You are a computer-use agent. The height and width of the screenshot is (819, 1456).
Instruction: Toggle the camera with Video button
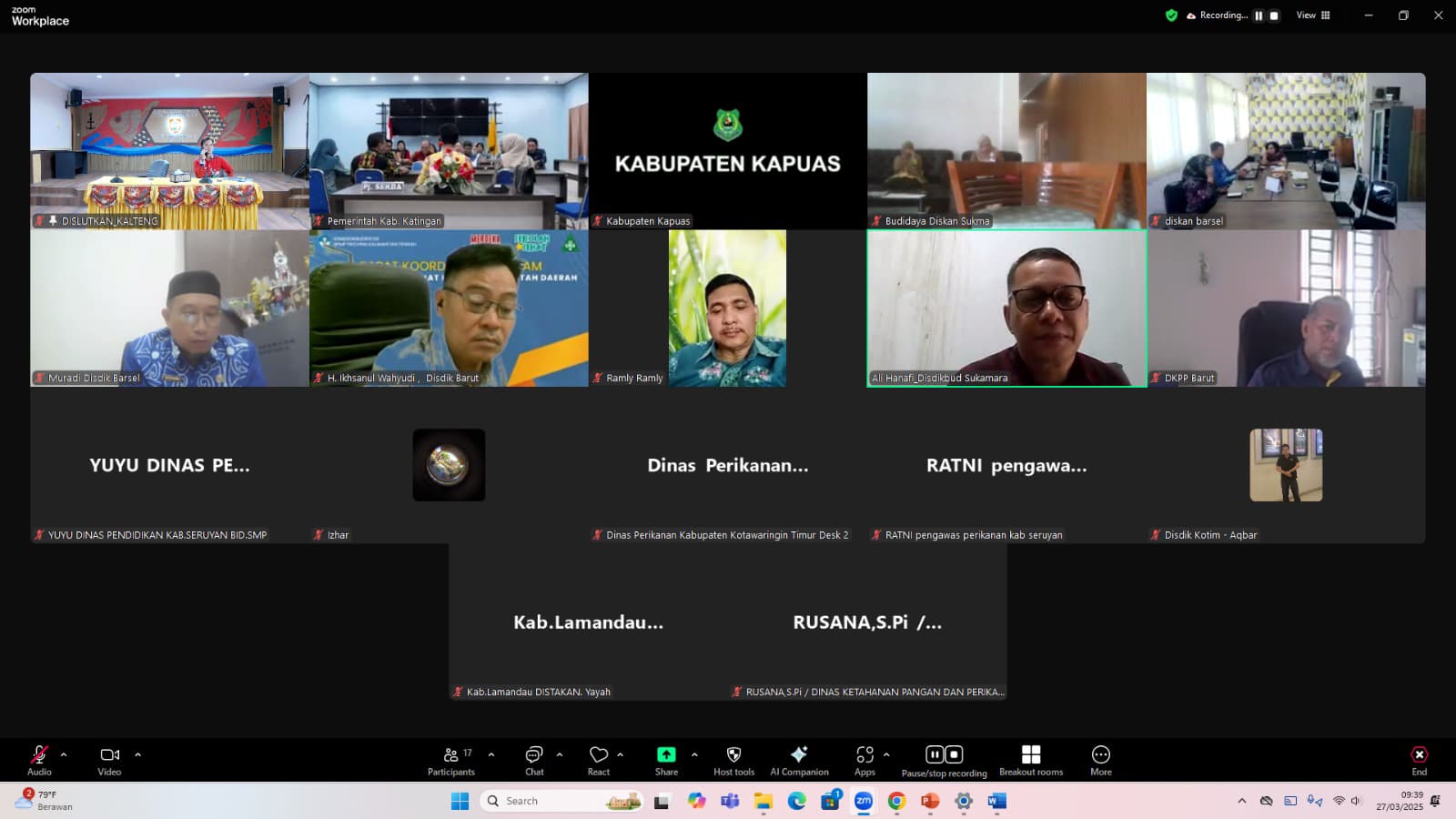(x=109, y=761)
